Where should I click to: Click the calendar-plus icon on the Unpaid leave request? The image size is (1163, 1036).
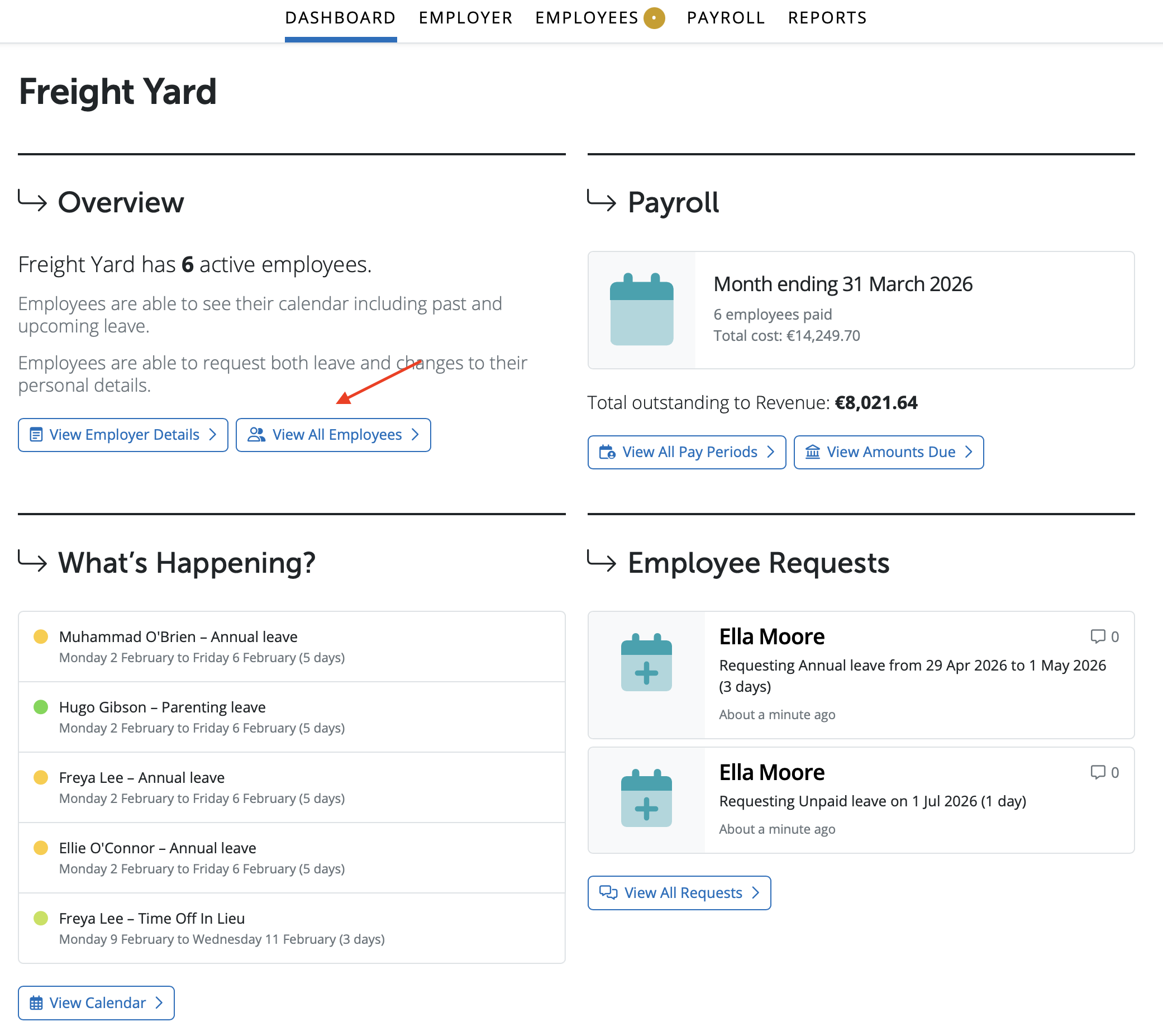(x=646, y=798)
